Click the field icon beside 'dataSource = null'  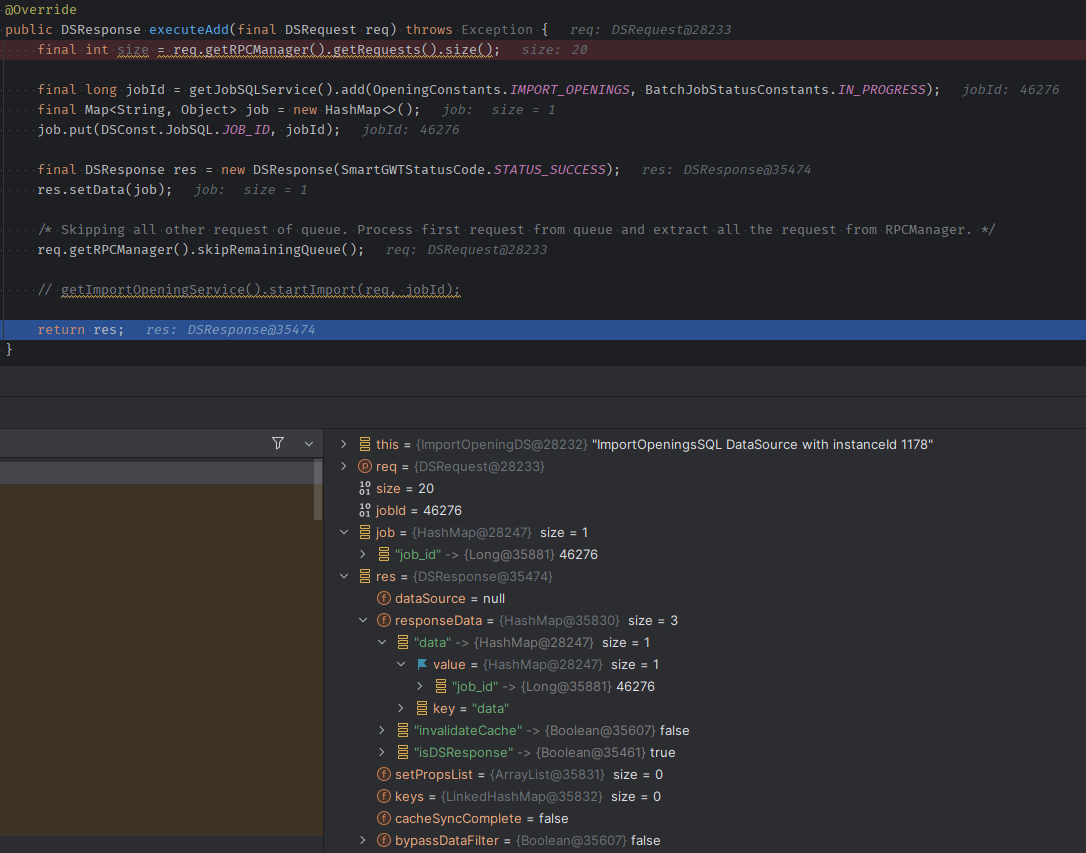tap(383, 599)
